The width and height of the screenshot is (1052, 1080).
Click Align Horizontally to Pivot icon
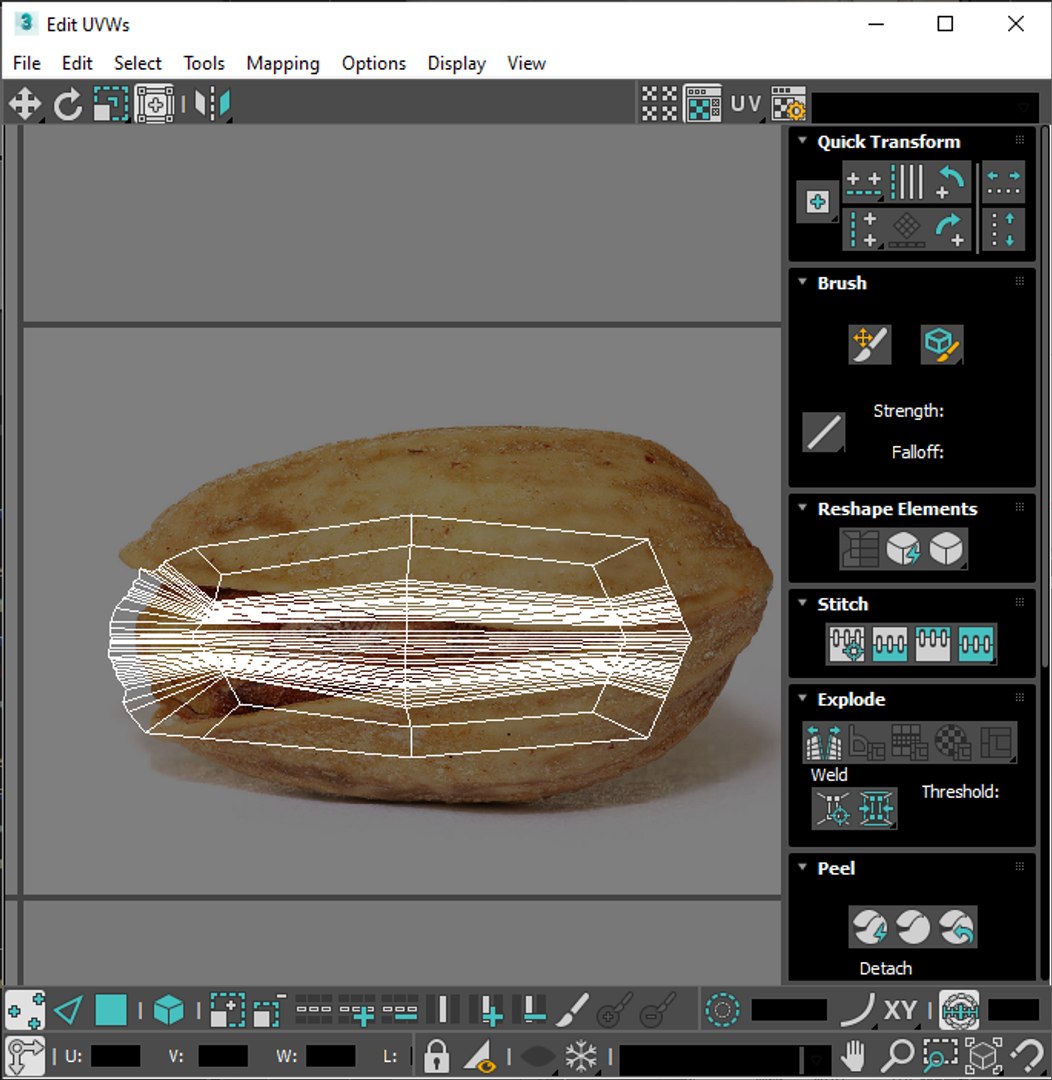[x=863, y=182]
